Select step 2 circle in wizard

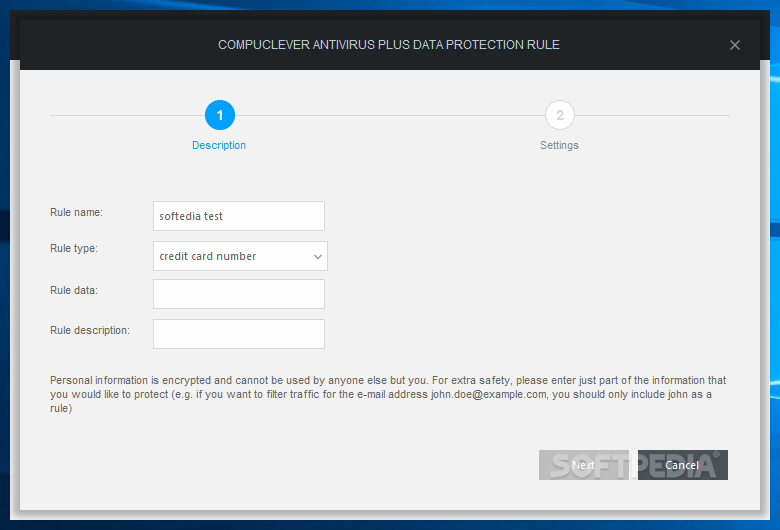(560, 115)
